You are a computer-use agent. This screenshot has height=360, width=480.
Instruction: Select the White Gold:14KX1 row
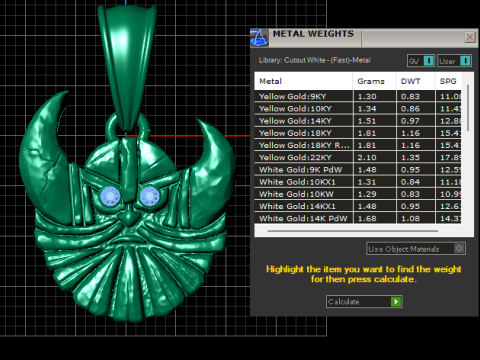pyautogui.click(x=358, y=206)
